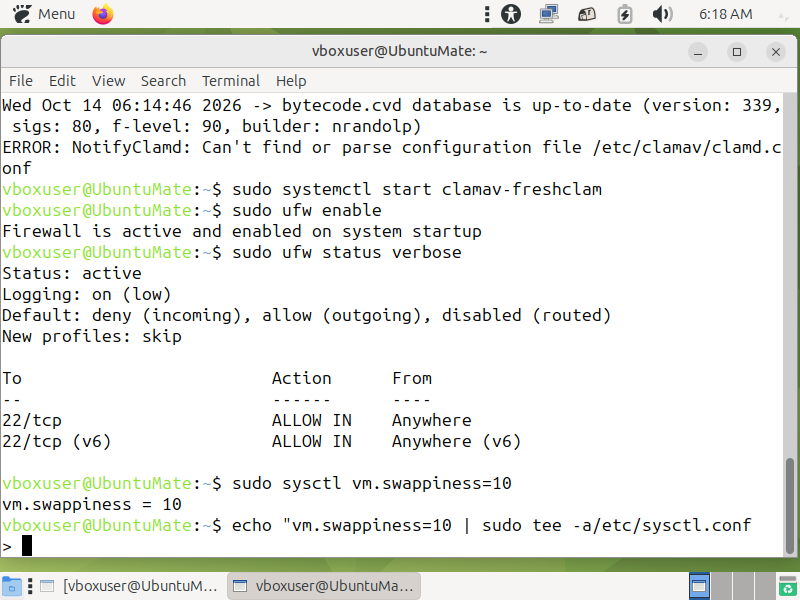Click the 'Action' column header text
The image size is (800, 600).
(302, 378)
